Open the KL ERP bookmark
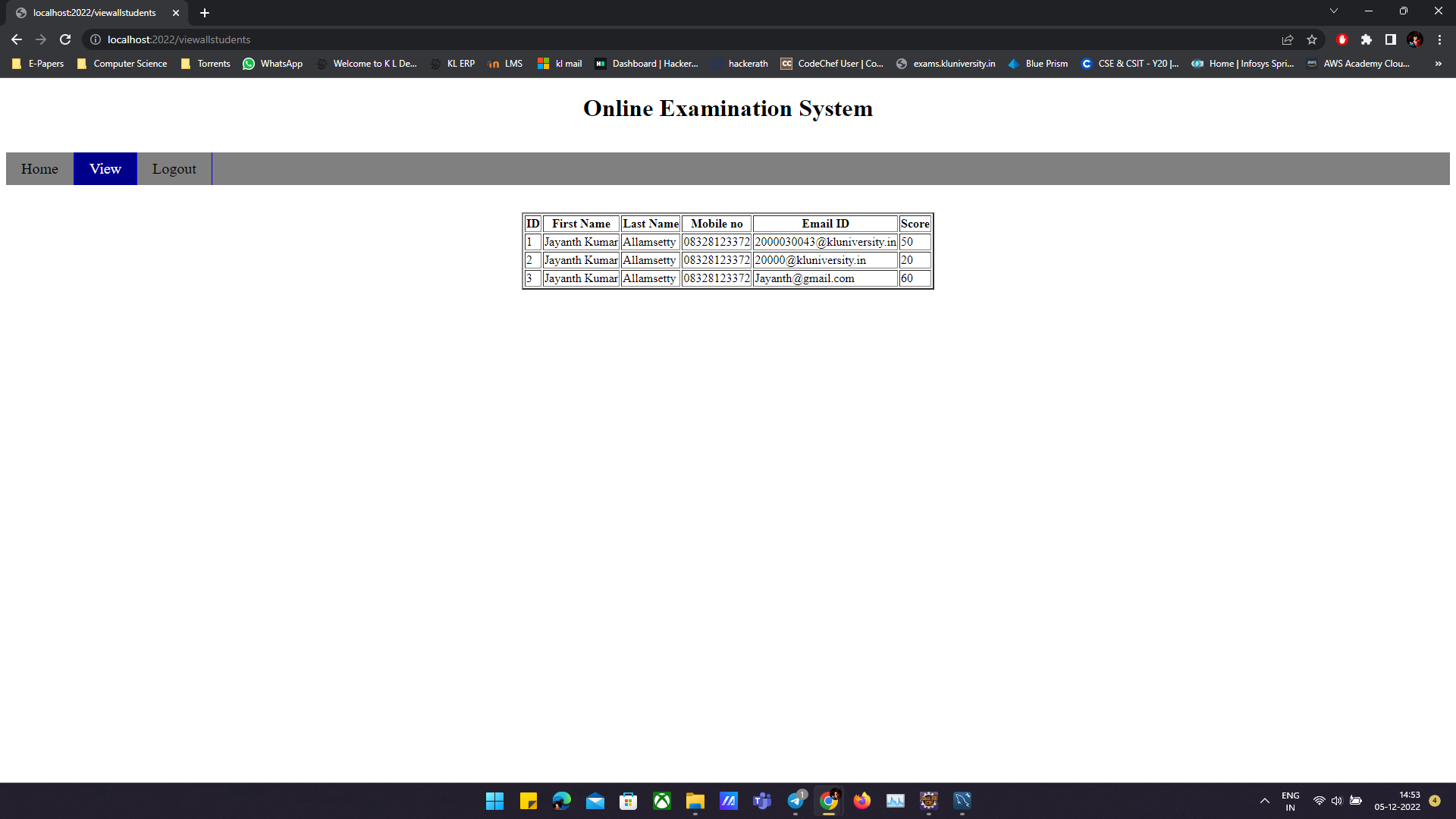Image resolution: width=1456 pixels, height=819 pixels. click(x=453, y=64)
